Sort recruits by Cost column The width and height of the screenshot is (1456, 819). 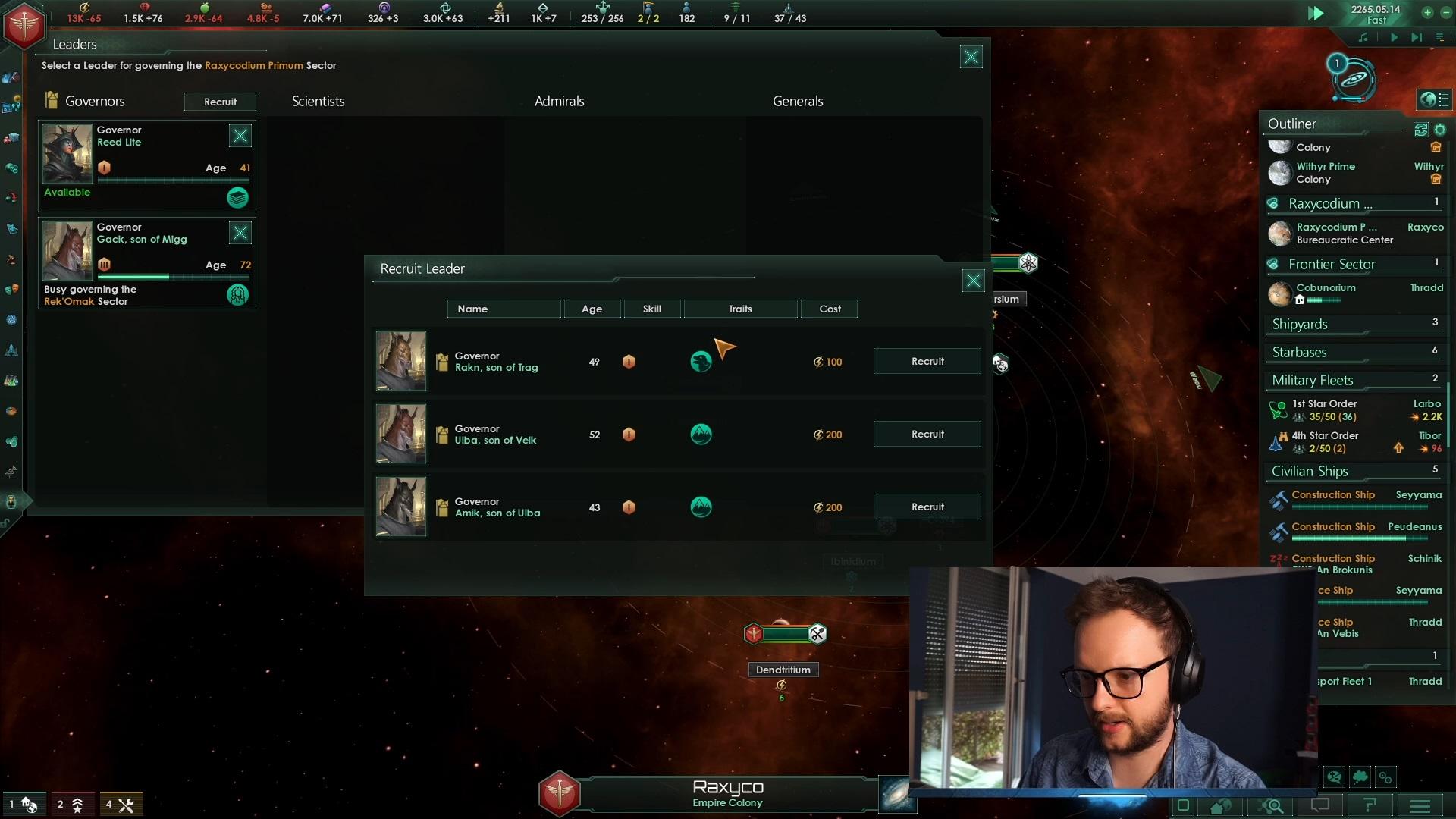click(x=830, y=309)
